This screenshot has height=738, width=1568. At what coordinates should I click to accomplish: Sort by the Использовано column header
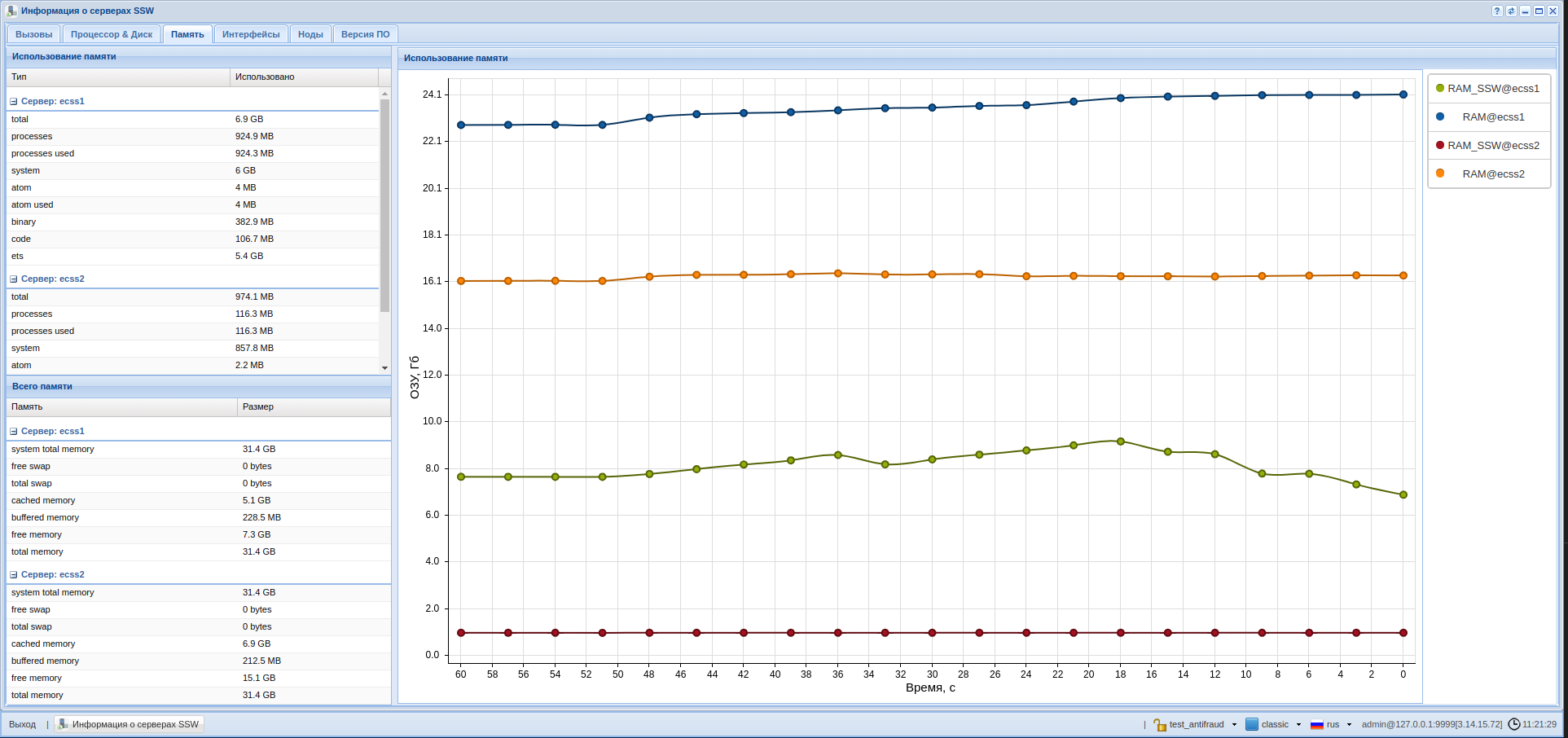pyautogui.click(x=304, y=77)
